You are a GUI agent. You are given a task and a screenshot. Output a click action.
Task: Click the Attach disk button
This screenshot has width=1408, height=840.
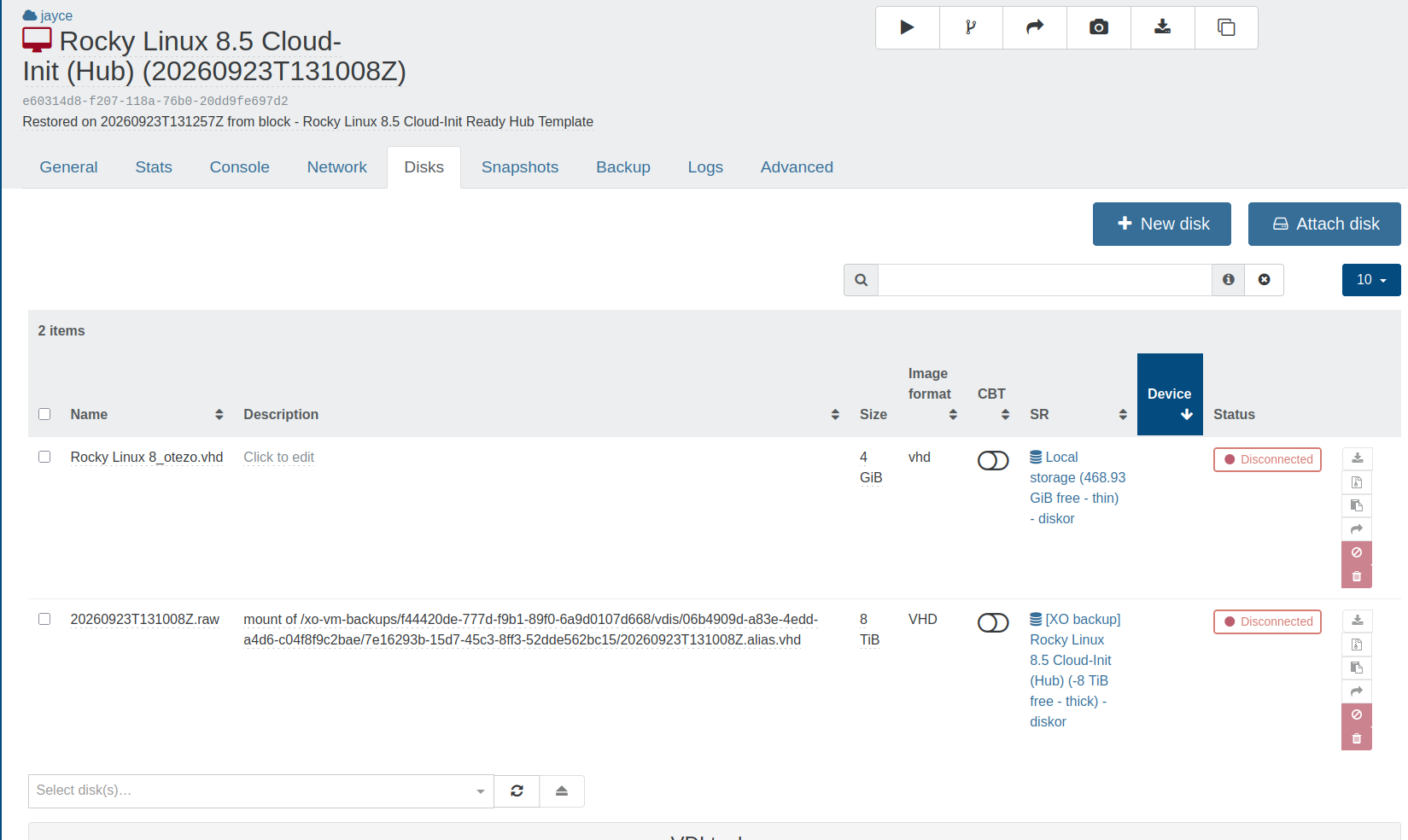[1324, 224]
